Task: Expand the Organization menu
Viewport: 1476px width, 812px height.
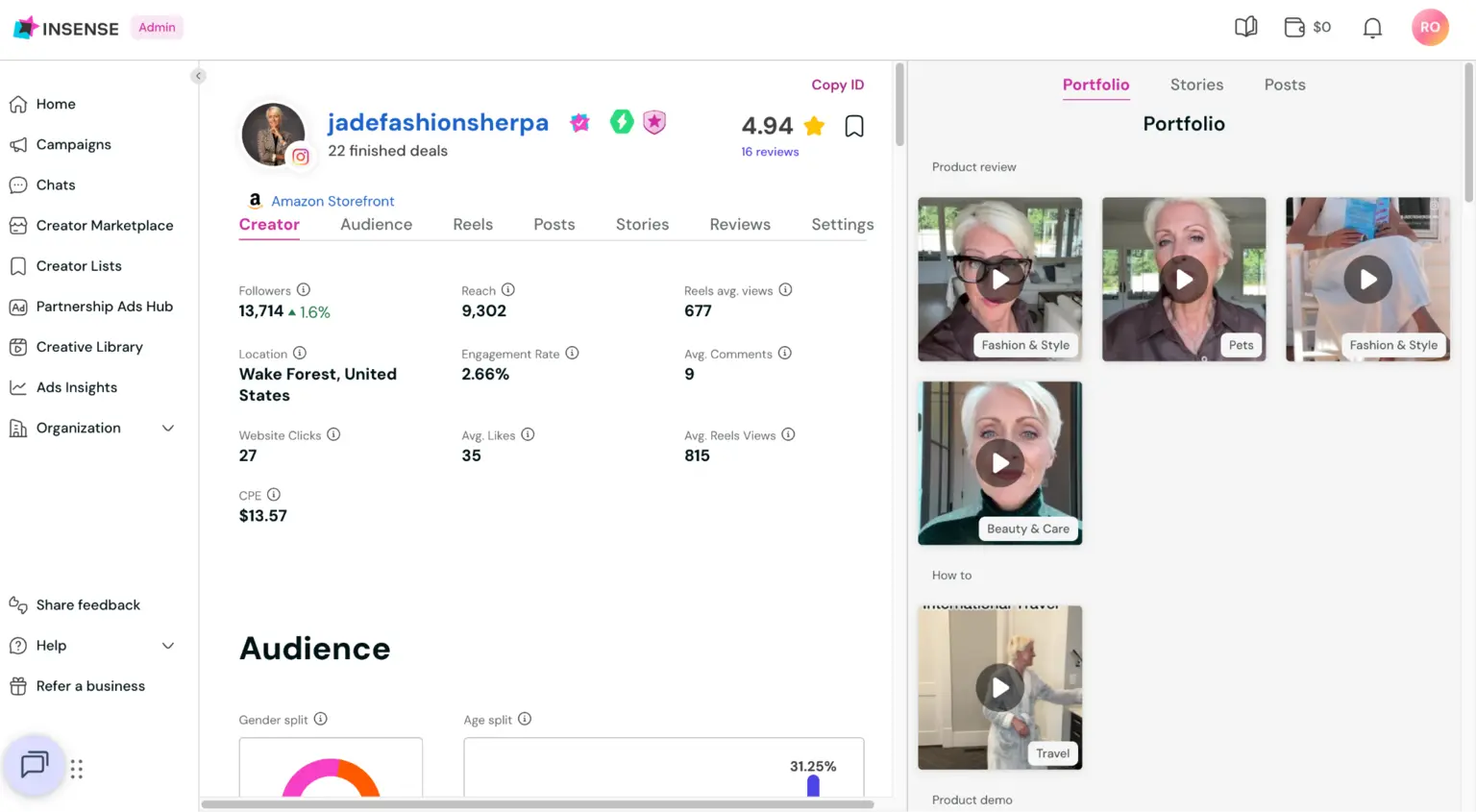Action: click(x=168, y=429)
